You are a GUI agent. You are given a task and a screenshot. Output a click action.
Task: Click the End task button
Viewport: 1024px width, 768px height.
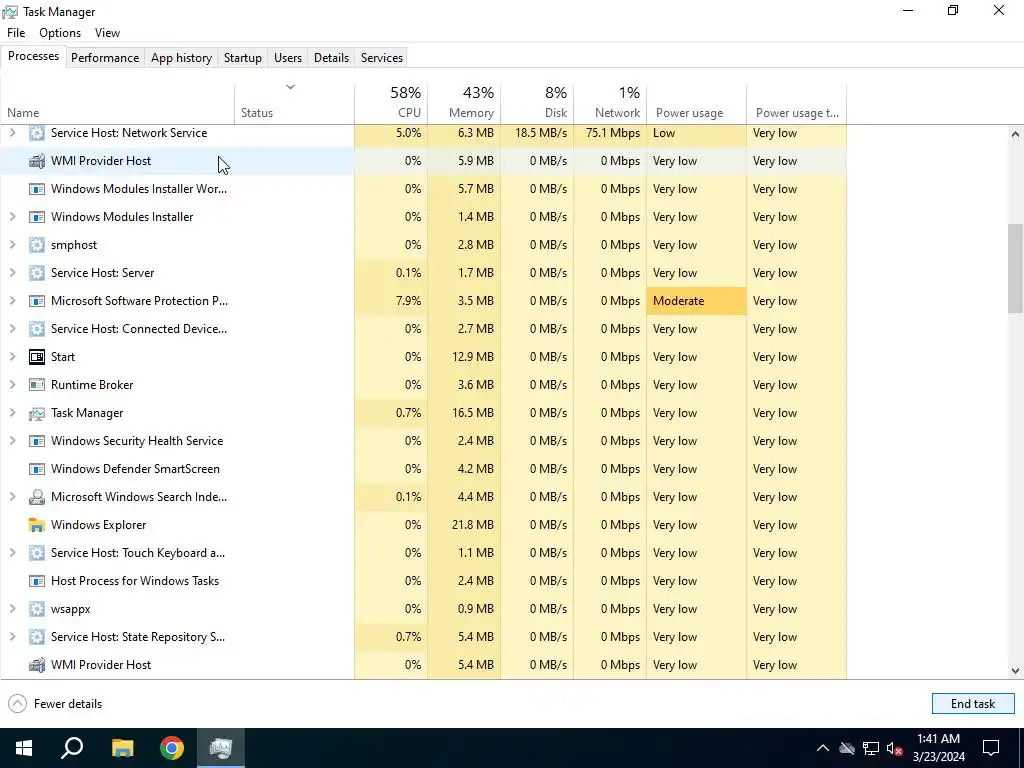click(x=972, y=704)
